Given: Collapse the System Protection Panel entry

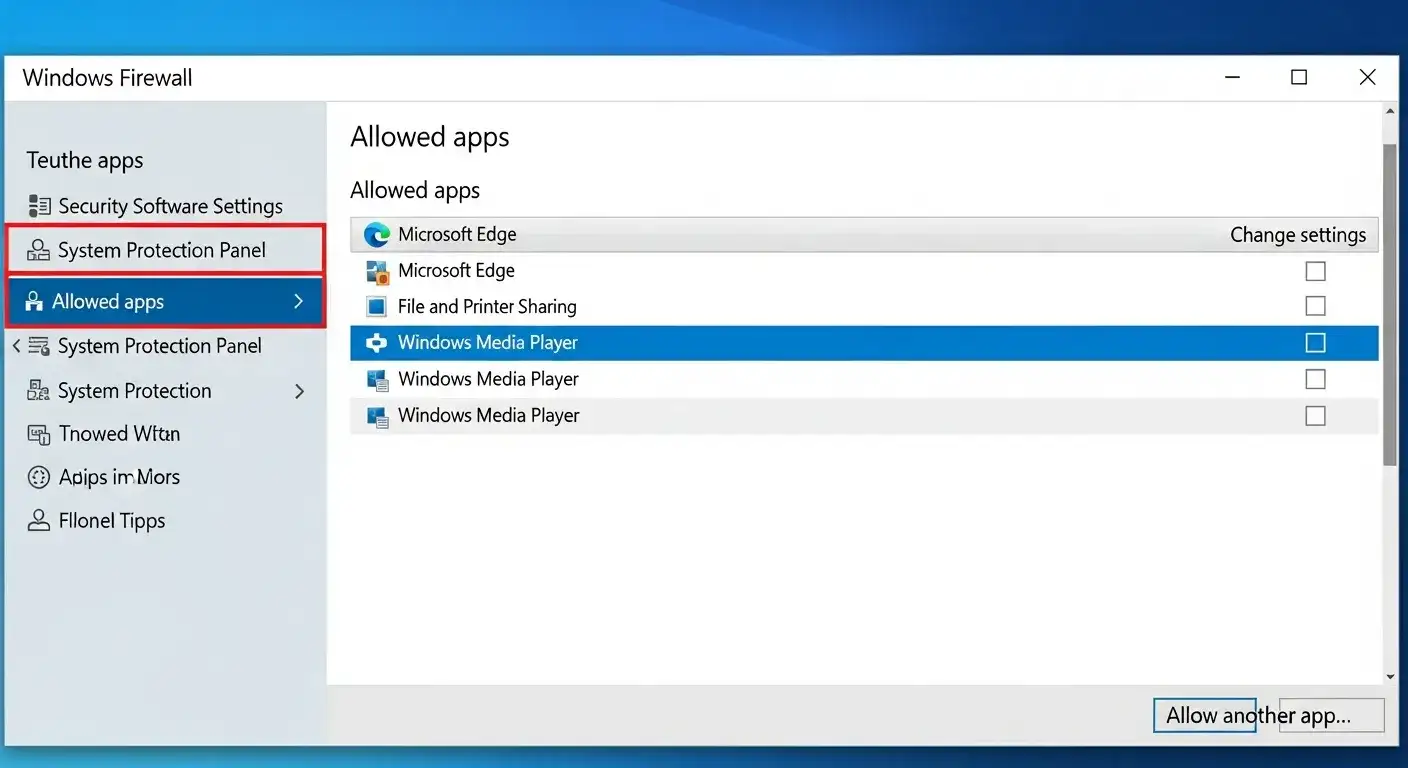Looking at the screenshot, I should point(16,346).
